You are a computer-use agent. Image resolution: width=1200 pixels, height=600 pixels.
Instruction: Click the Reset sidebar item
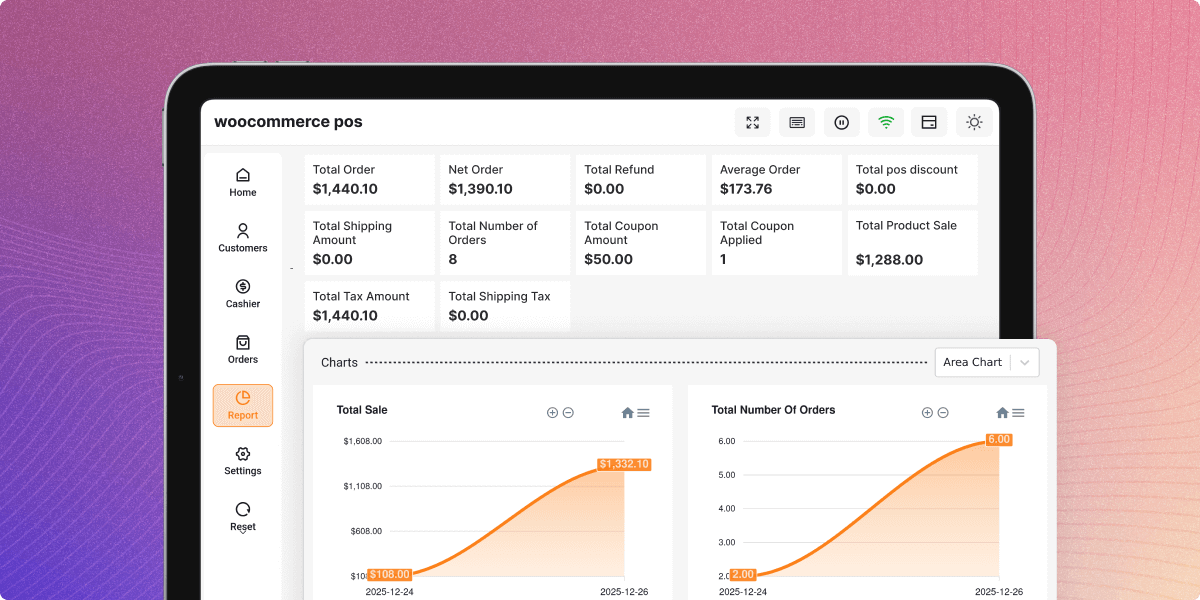(243, 517)
